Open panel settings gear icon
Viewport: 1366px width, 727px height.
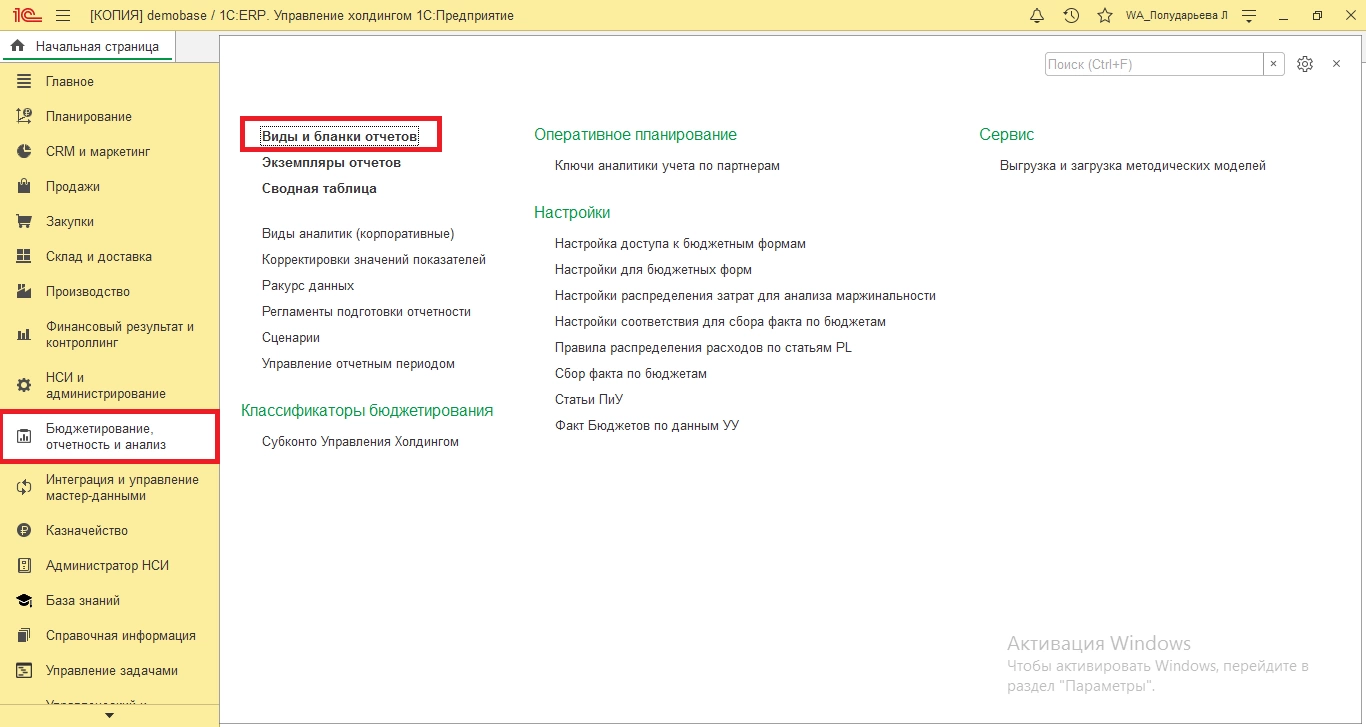point(1304,64)
